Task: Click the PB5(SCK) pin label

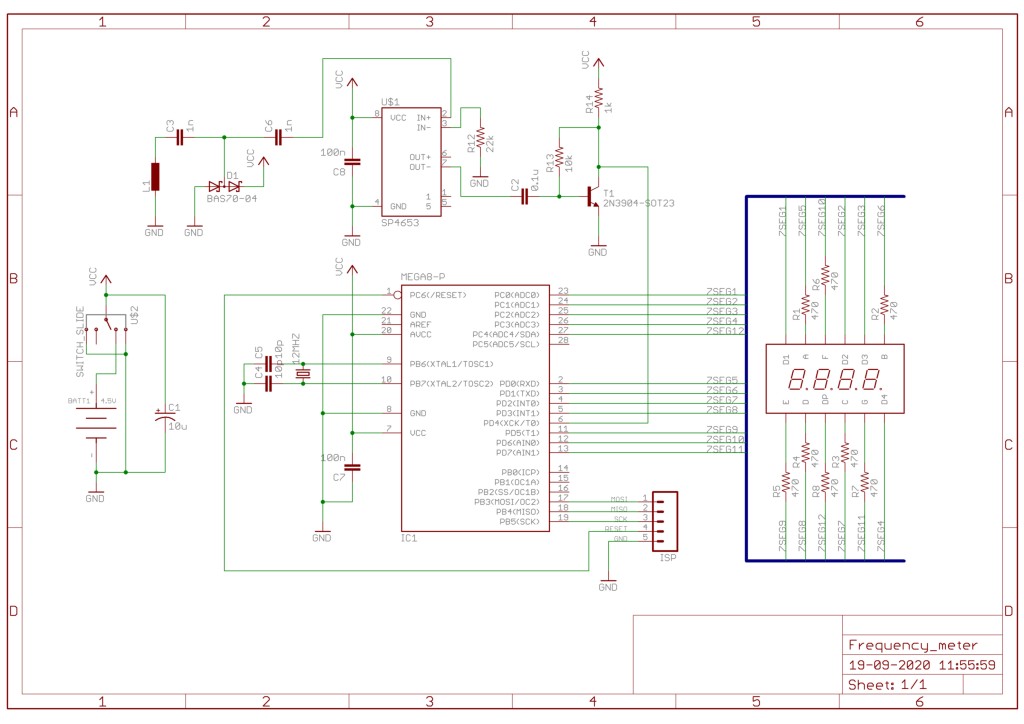Action: pyautogui.click(x=520, y=522)
